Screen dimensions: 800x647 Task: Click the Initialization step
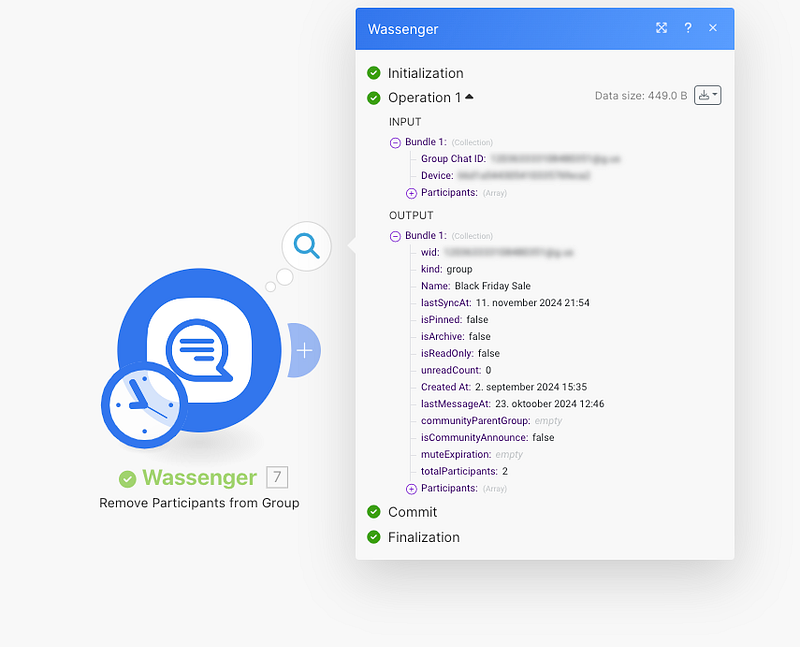[425, 73]
